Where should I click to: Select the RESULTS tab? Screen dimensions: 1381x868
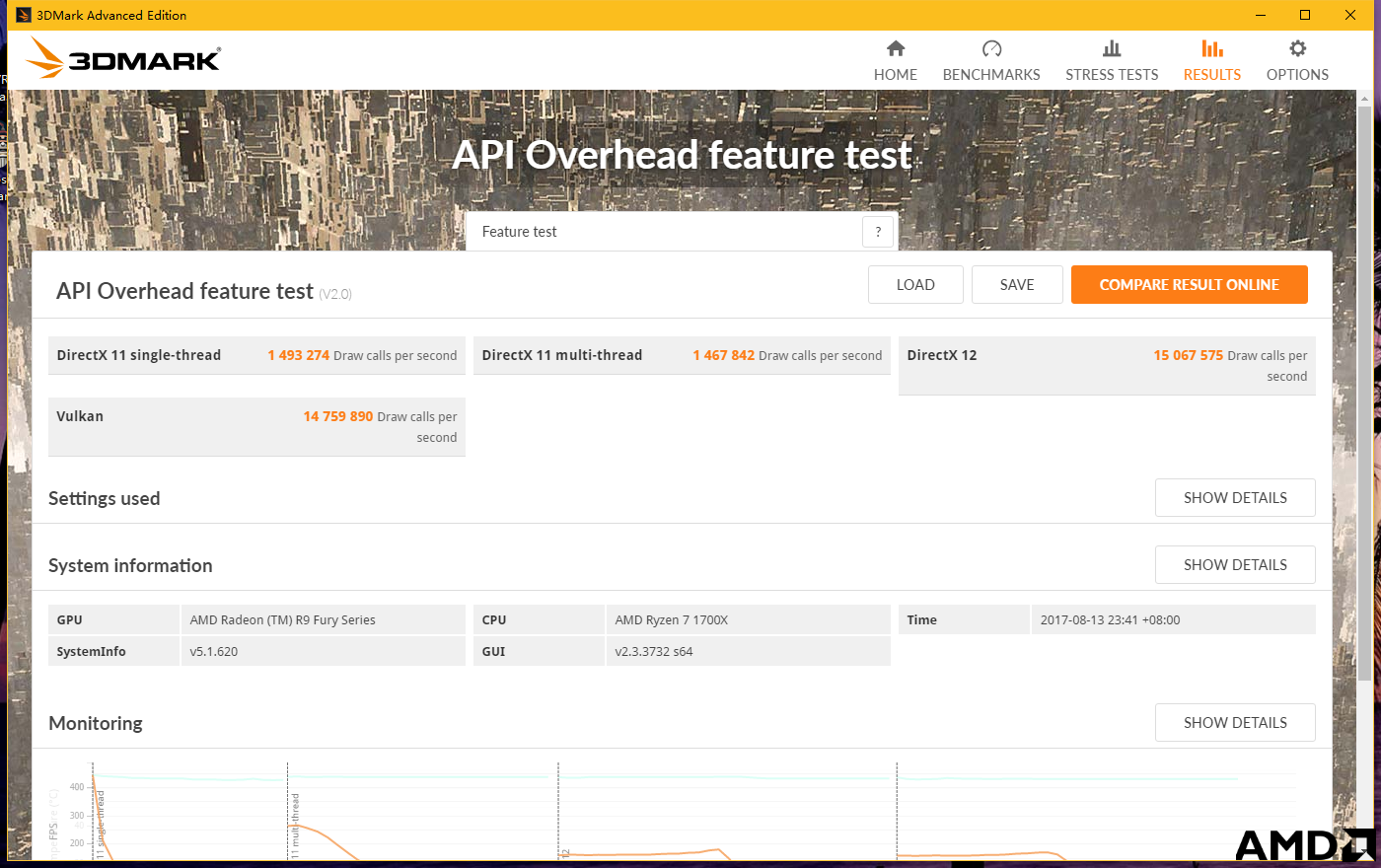[x=1212, y=61]
